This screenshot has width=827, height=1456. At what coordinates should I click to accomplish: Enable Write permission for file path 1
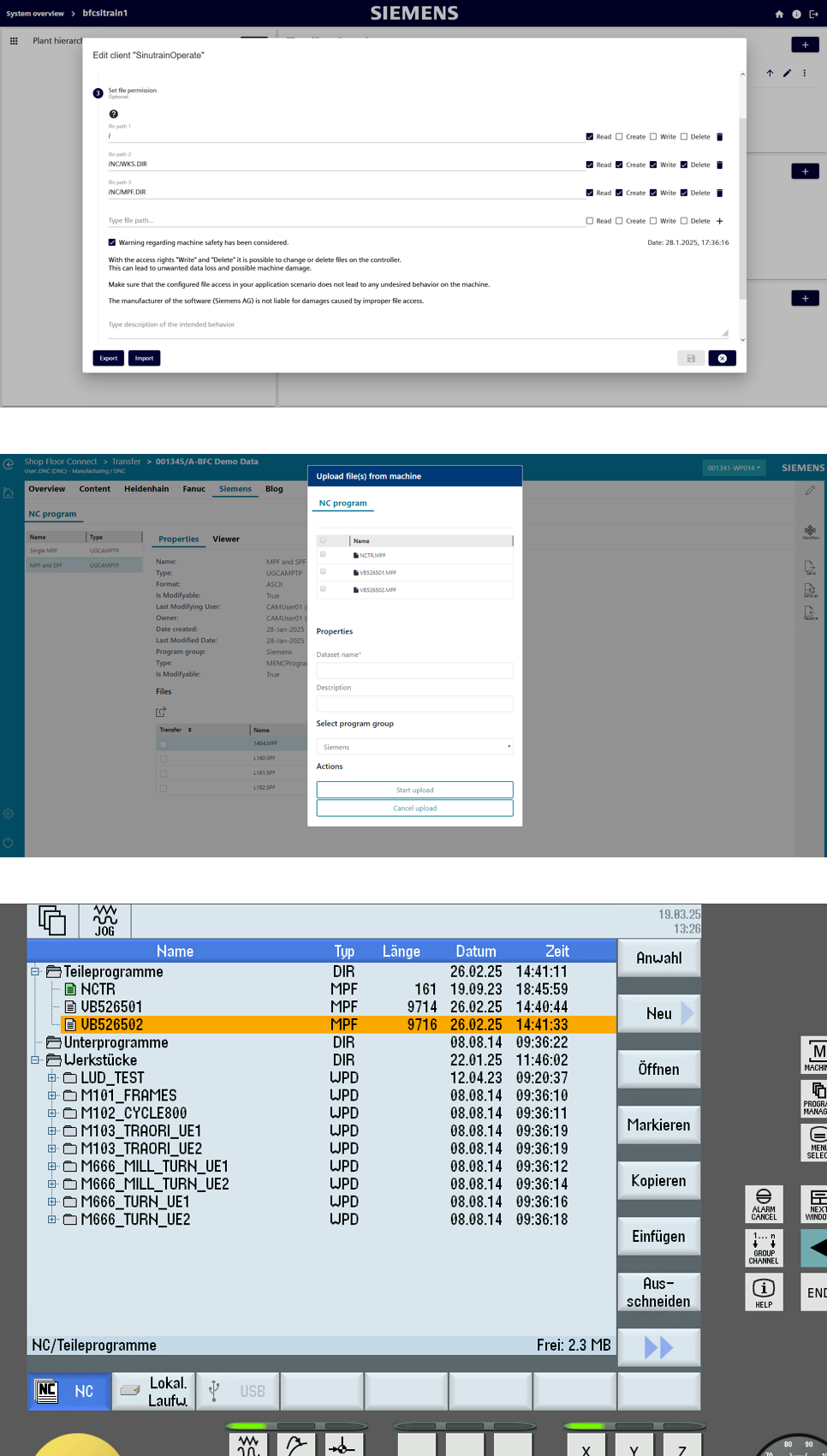[653, 137]
